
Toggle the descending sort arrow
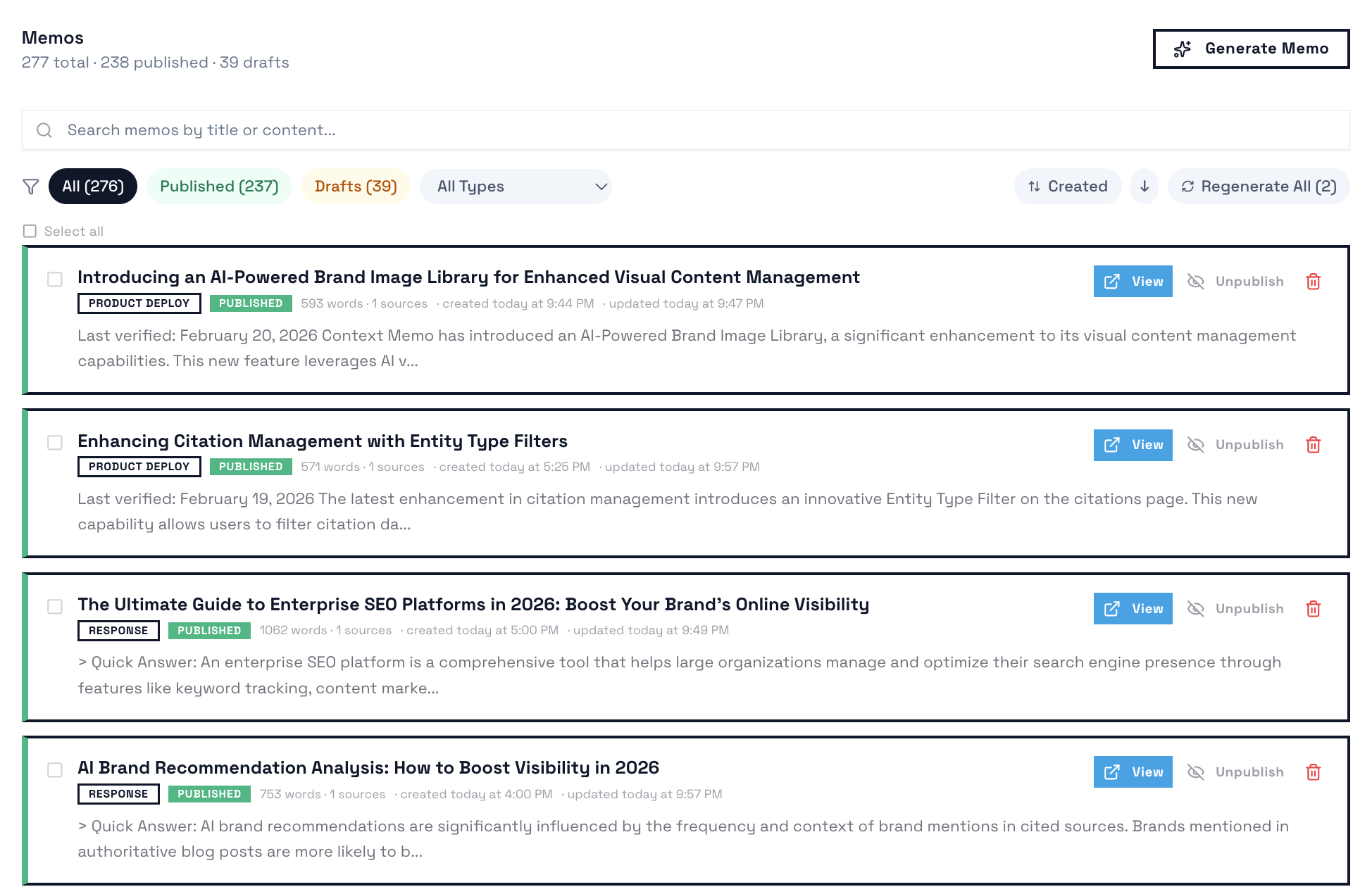tap(1144, 186)
